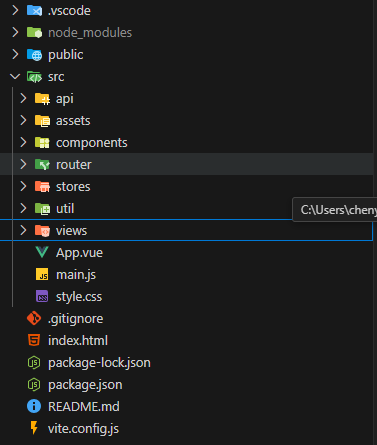The height and width of the screenshot is (445, 377).
Task: Click the src folder code icon
Action: (34, 77)
